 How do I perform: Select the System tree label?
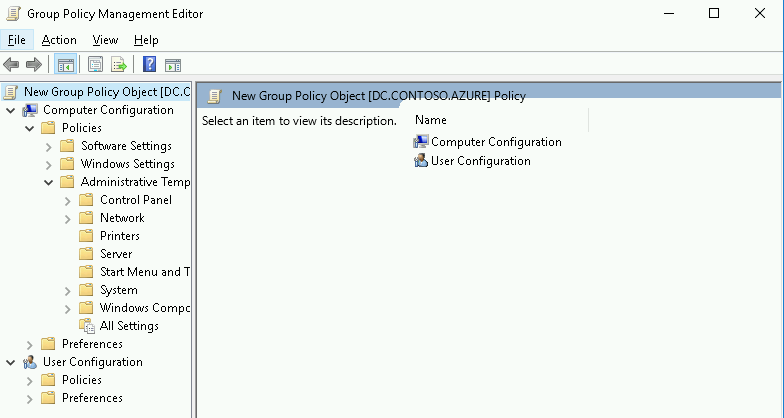(118, 290)
